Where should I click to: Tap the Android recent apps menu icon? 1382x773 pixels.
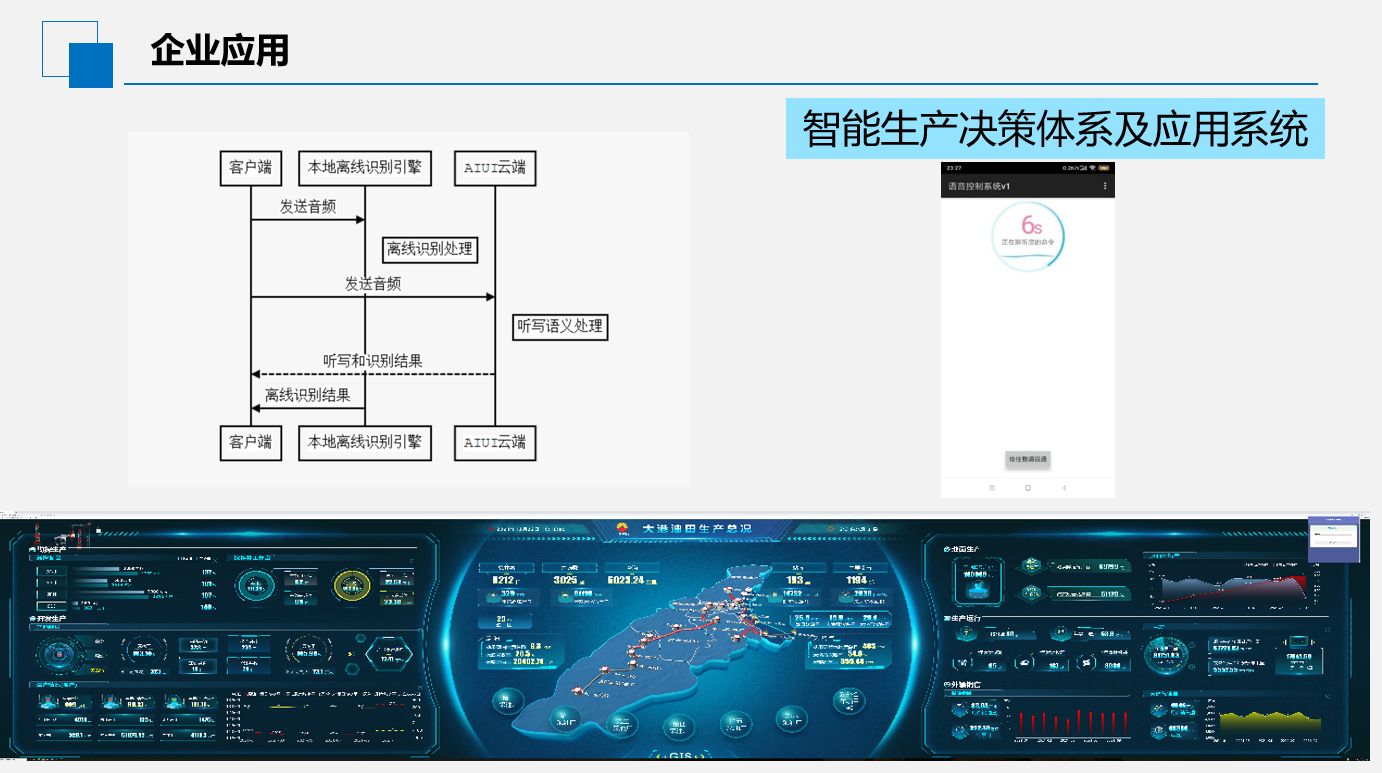coord(992,487)
